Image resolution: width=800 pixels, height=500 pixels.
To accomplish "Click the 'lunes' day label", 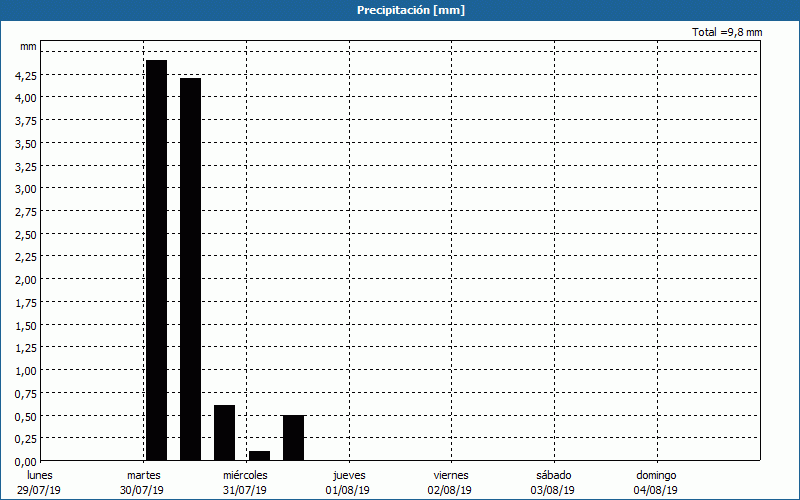I will [x=40, y=475].
